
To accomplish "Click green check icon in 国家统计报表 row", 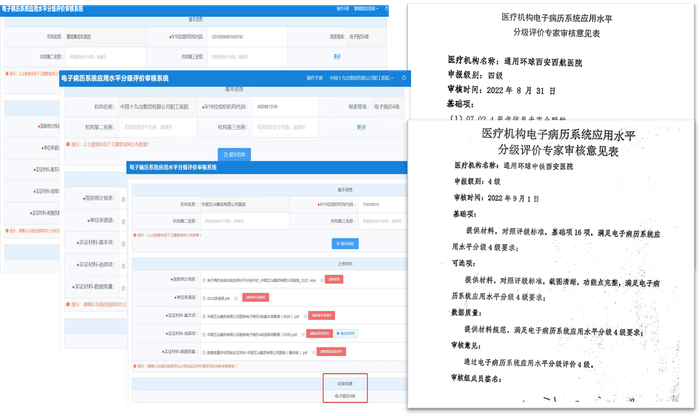I will pyautogui.click(x=322, y=280).
